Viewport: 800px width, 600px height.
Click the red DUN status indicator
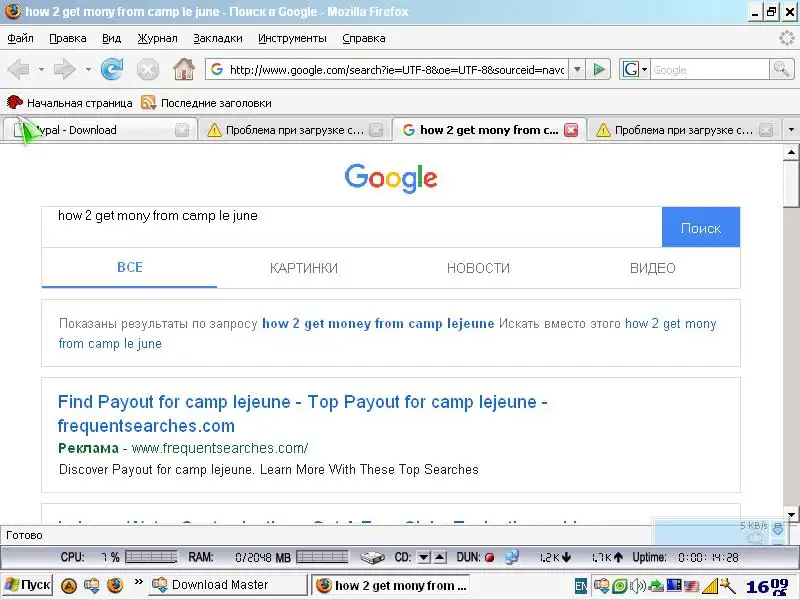pos(489,558)
